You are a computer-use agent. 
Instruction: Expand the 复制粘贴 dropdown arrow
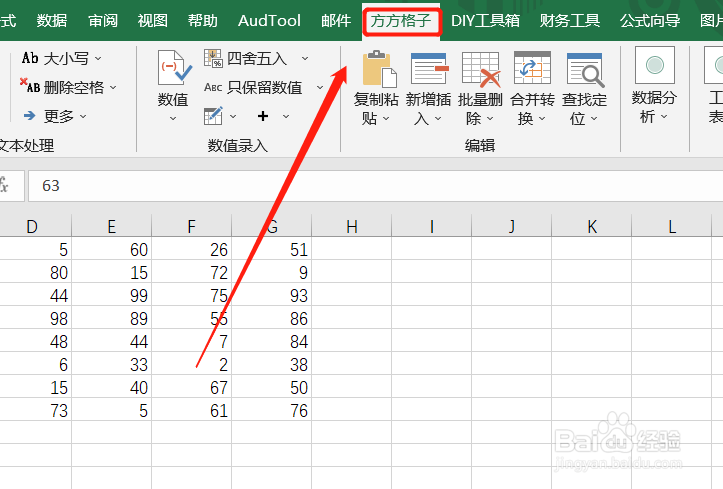tap(386, 118)
